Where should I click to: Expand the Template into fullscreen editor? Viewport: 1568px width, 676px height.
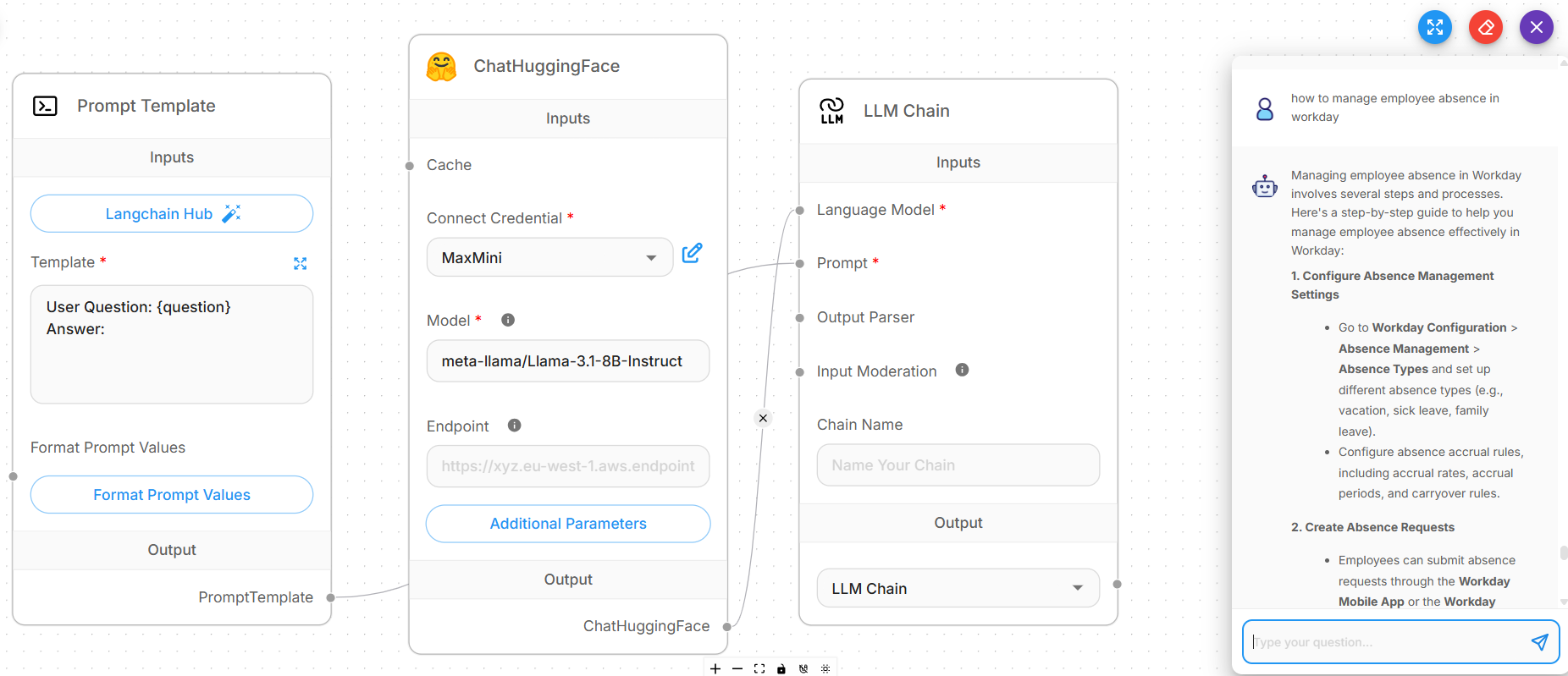click(x=301, y=263)
